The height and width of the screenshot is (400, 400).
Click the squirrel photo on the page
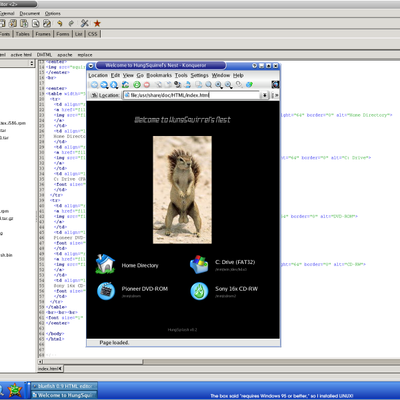tap(182, 190)
